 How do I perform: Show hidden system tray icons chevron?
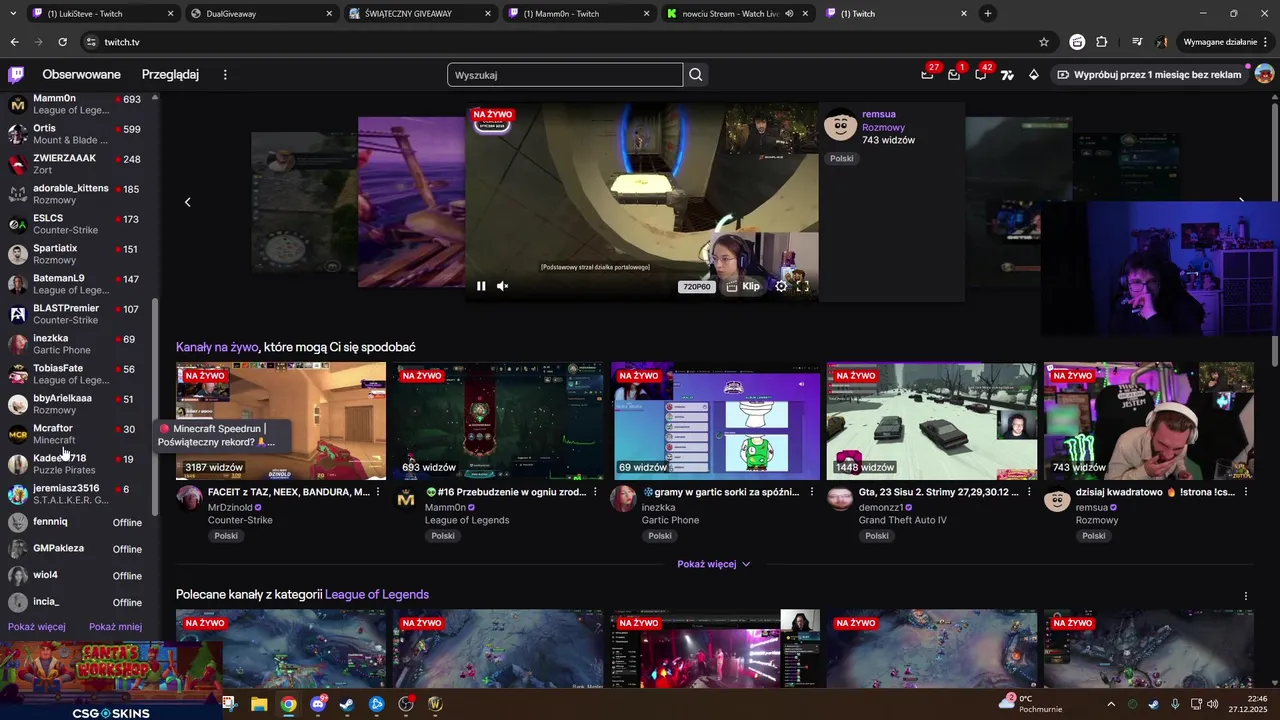point(1110,704)
